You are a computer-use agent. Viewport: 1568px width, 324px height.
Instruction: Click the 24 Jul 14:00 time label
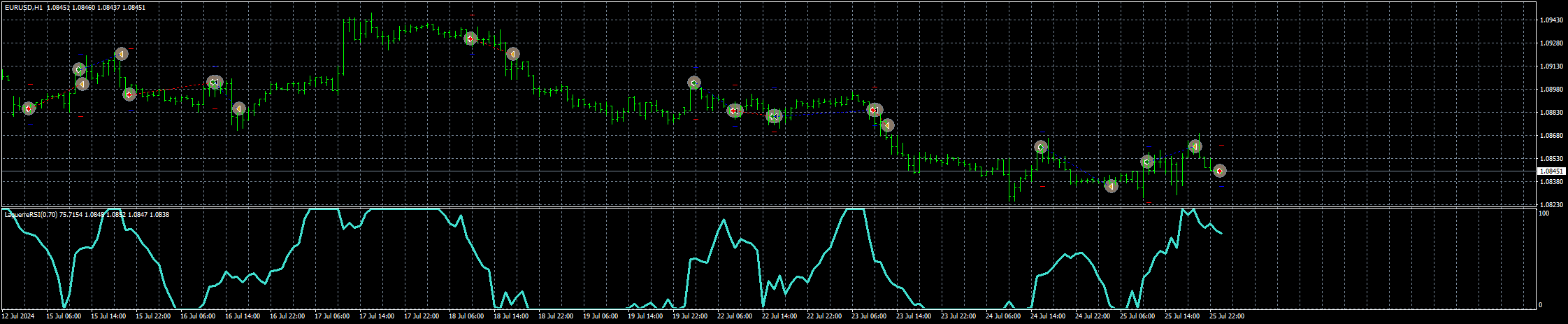(x=1048, y=316)
